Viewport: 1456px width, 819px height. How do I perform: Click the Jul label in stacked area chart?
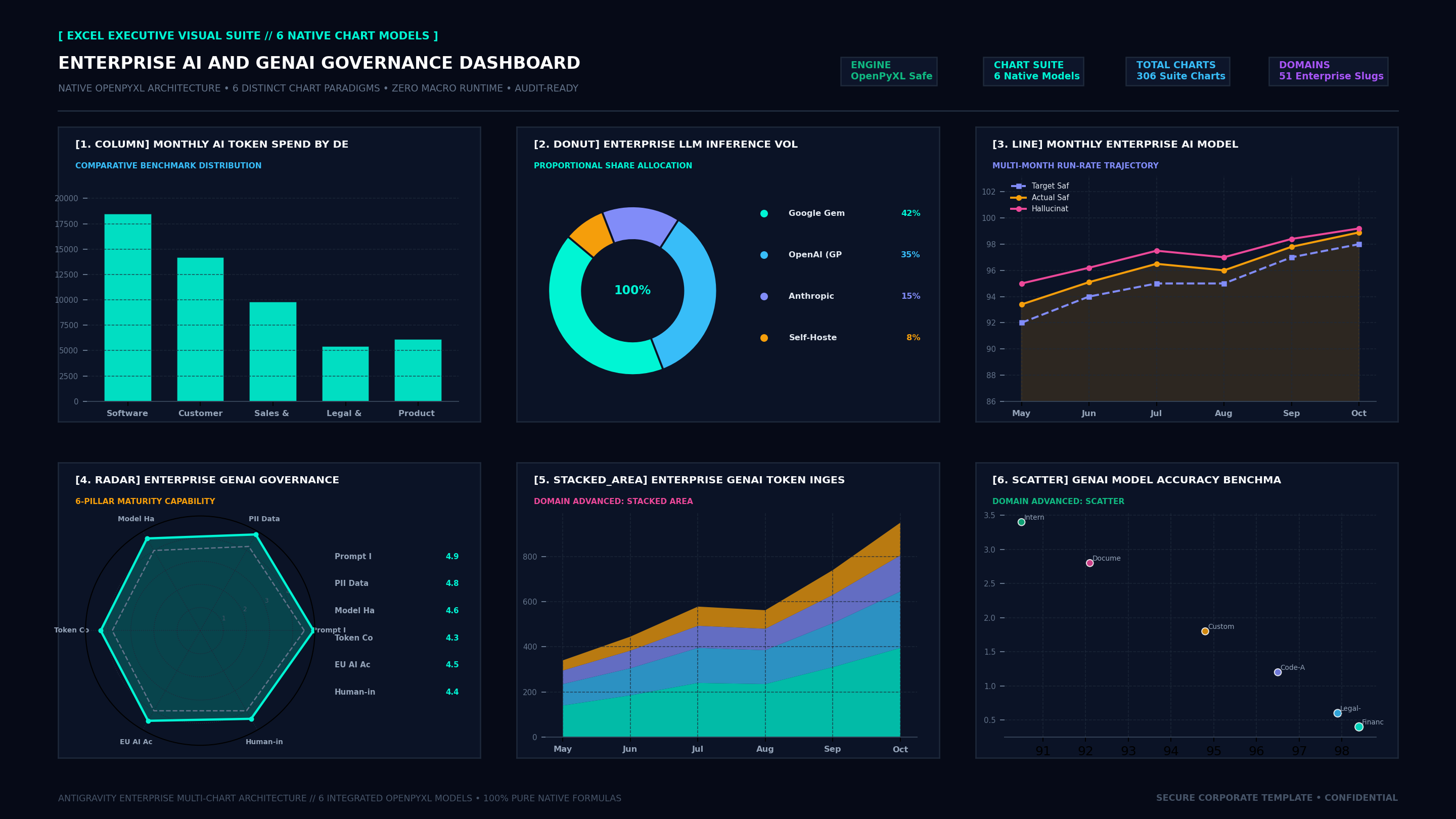coord(698,749)
